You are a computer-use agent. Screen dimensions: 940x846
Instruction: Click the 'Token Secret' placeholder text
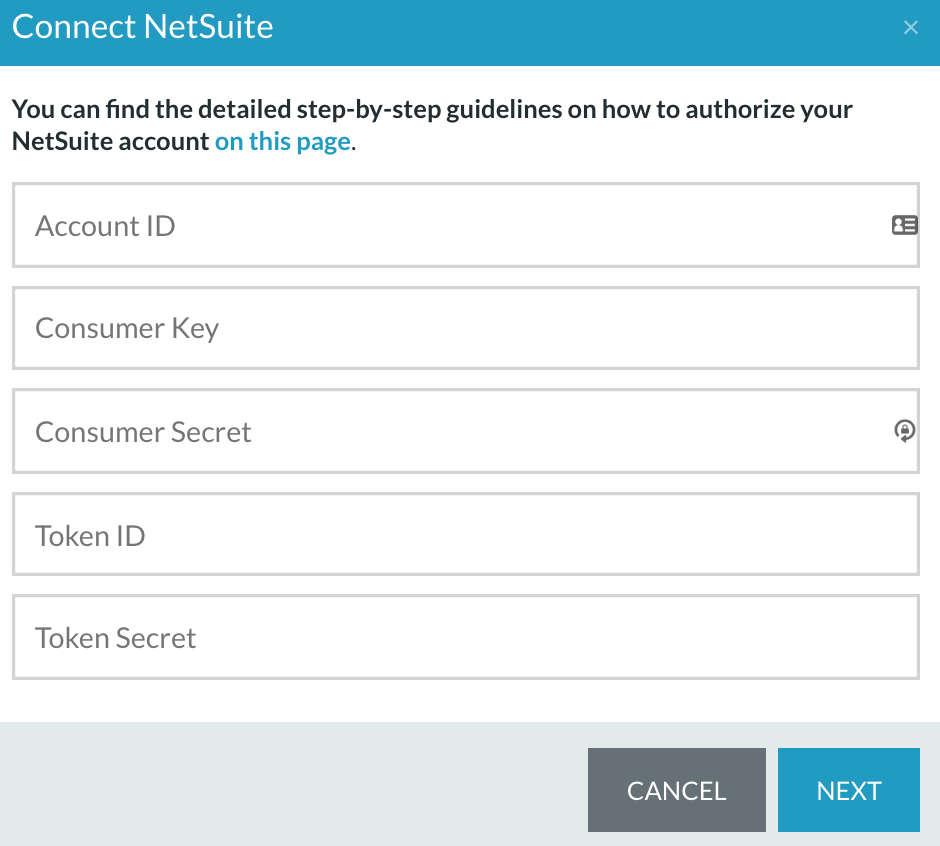coord(115,638)
